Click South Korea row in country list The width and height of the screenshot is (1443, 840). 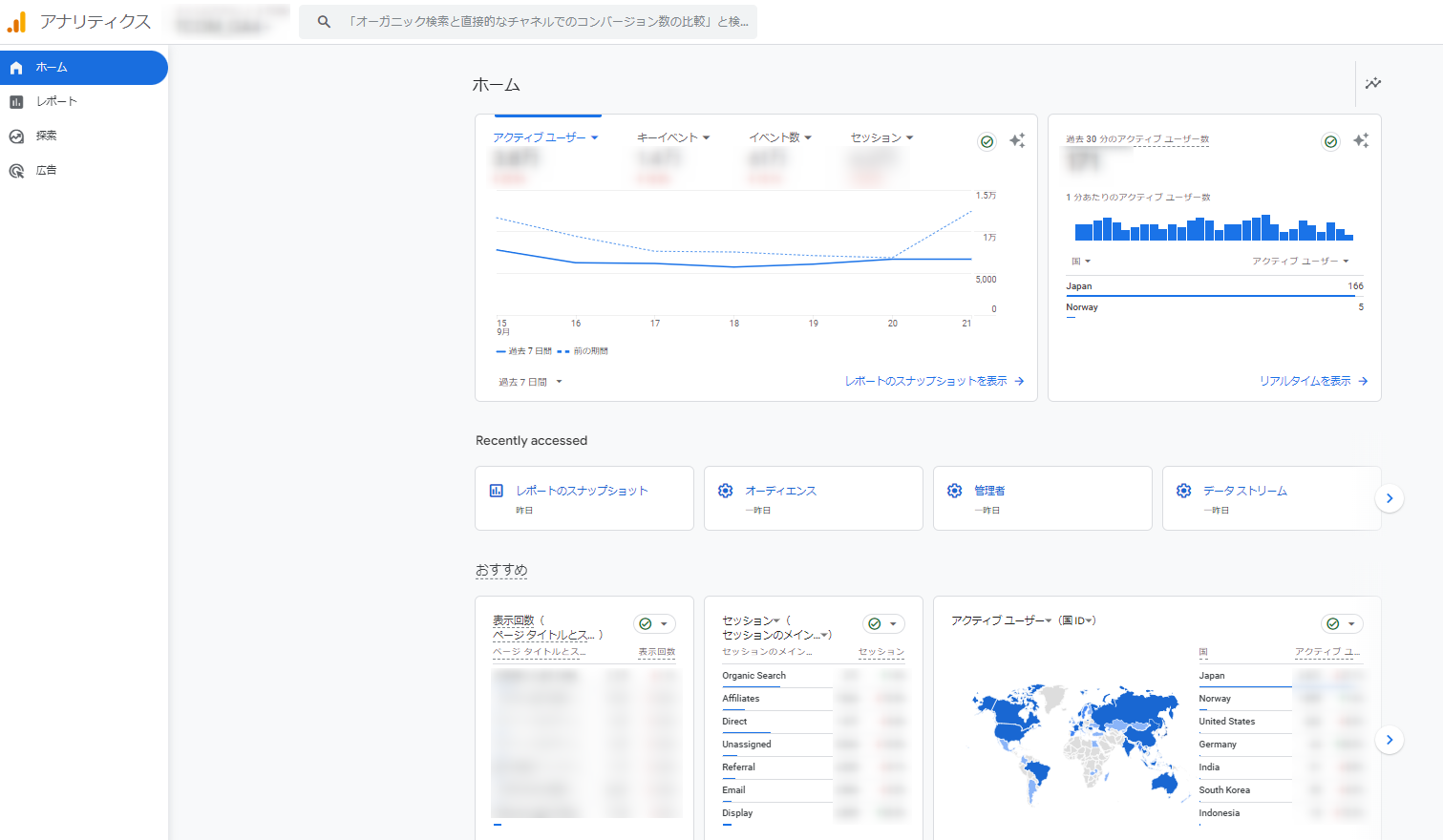coord(1282,790)
